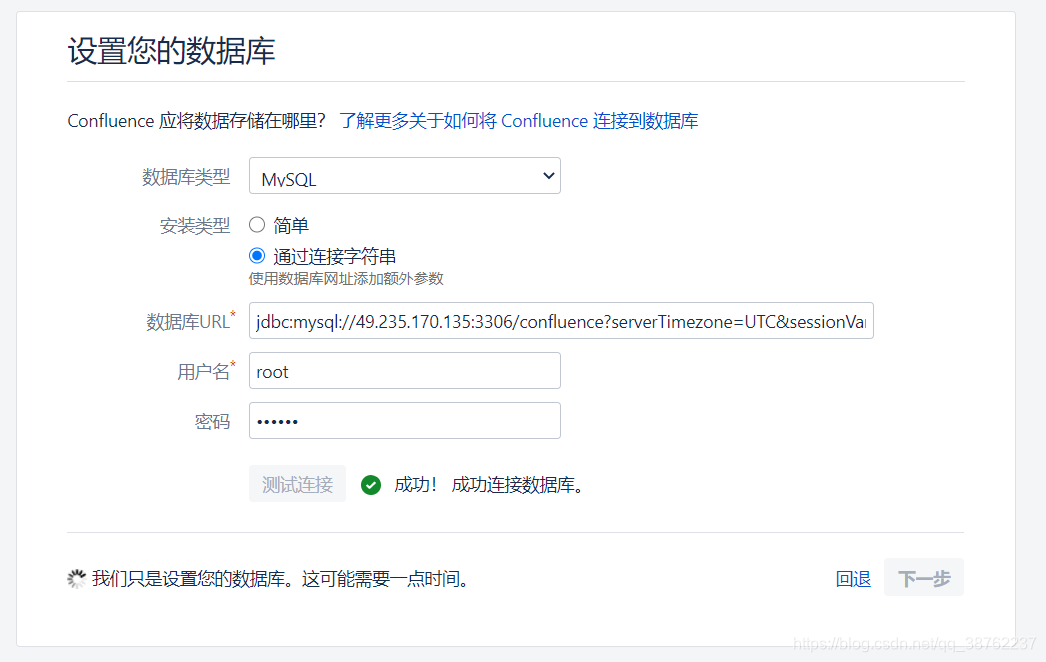Click the 安装类型 label
The image size is (1046, 662).
pyautogui.click(x=195, y=226)
